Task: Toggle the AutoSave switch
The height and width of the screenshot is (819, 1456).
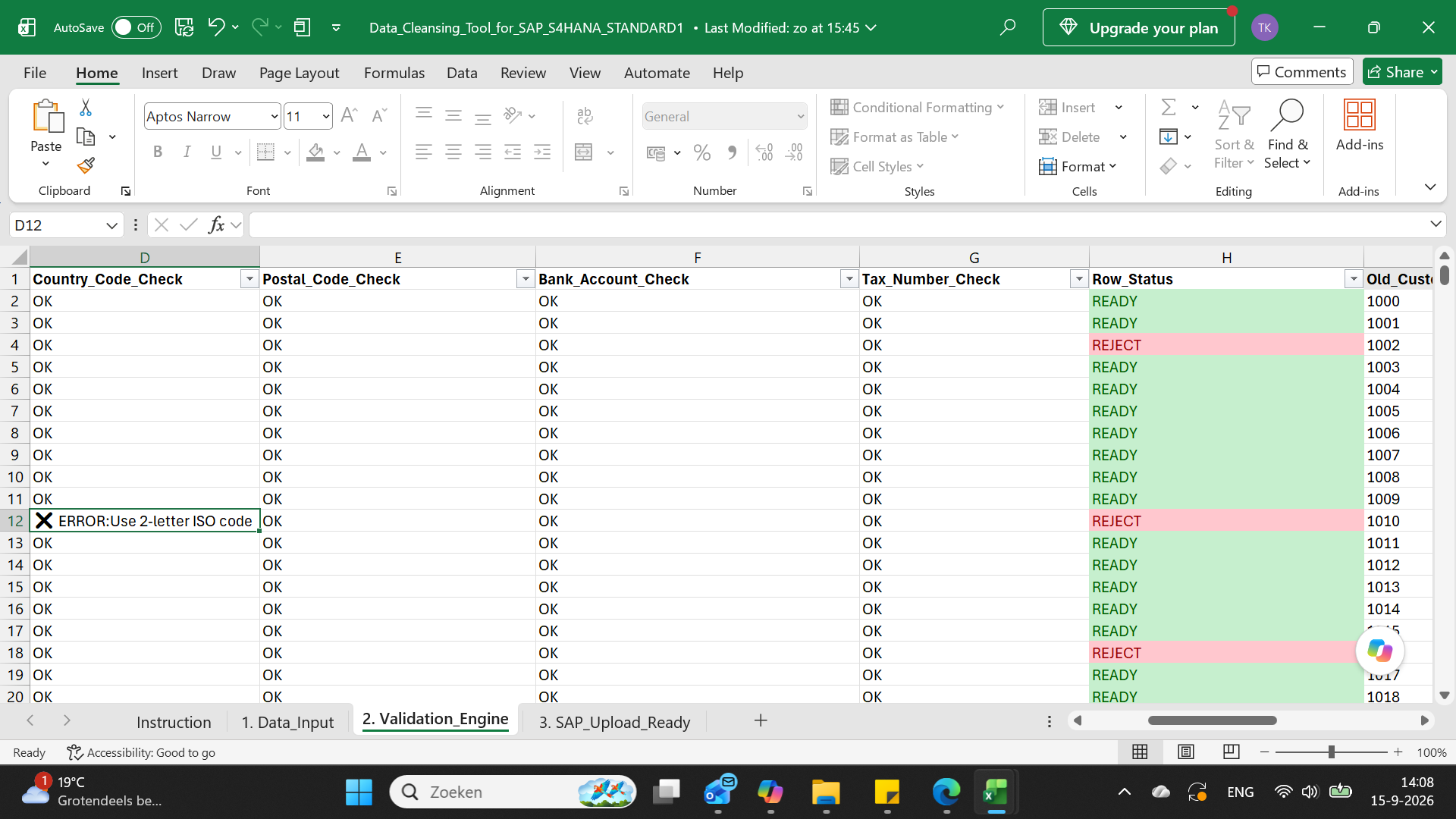Action: pyautogui.click(x=136, y=27)
